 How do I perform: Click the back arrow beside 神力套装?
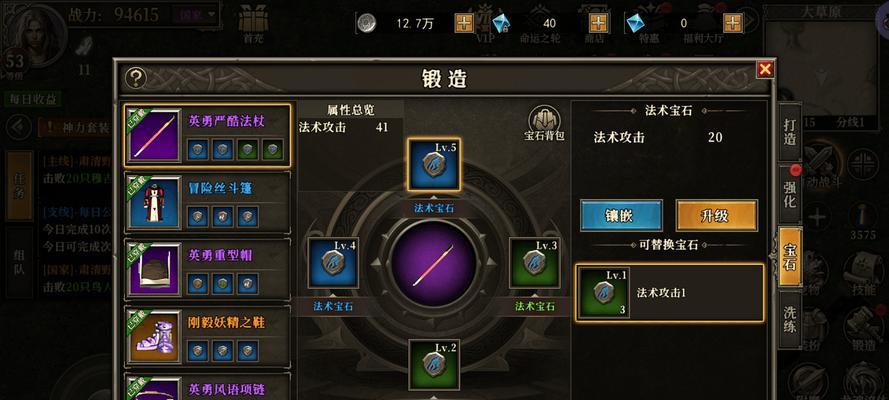[20, 126]
